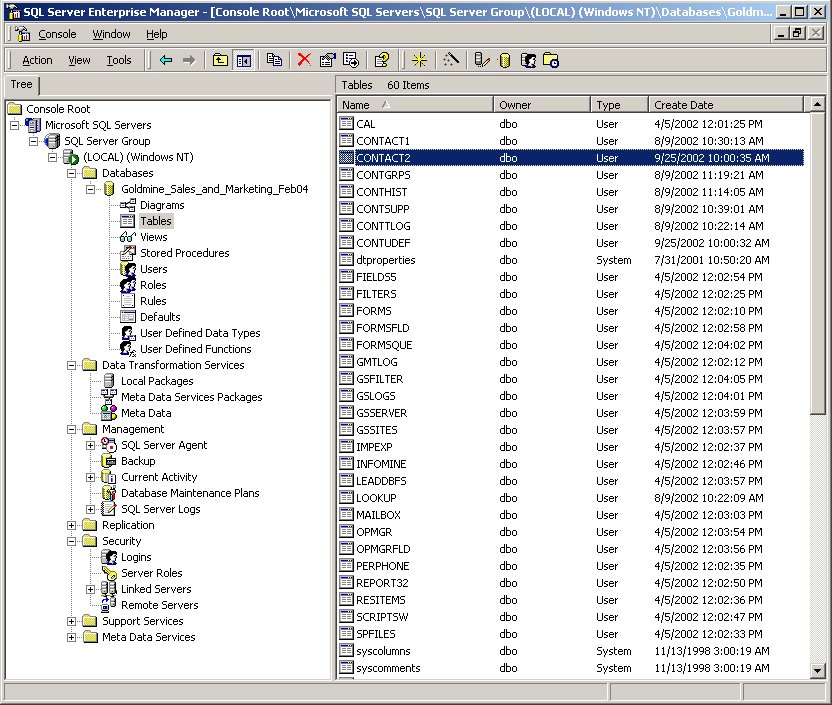Collapse the Data Transformation Services folder
This screenshot has height=705, width=832.
pyautogui.click(x=72, y=365)
